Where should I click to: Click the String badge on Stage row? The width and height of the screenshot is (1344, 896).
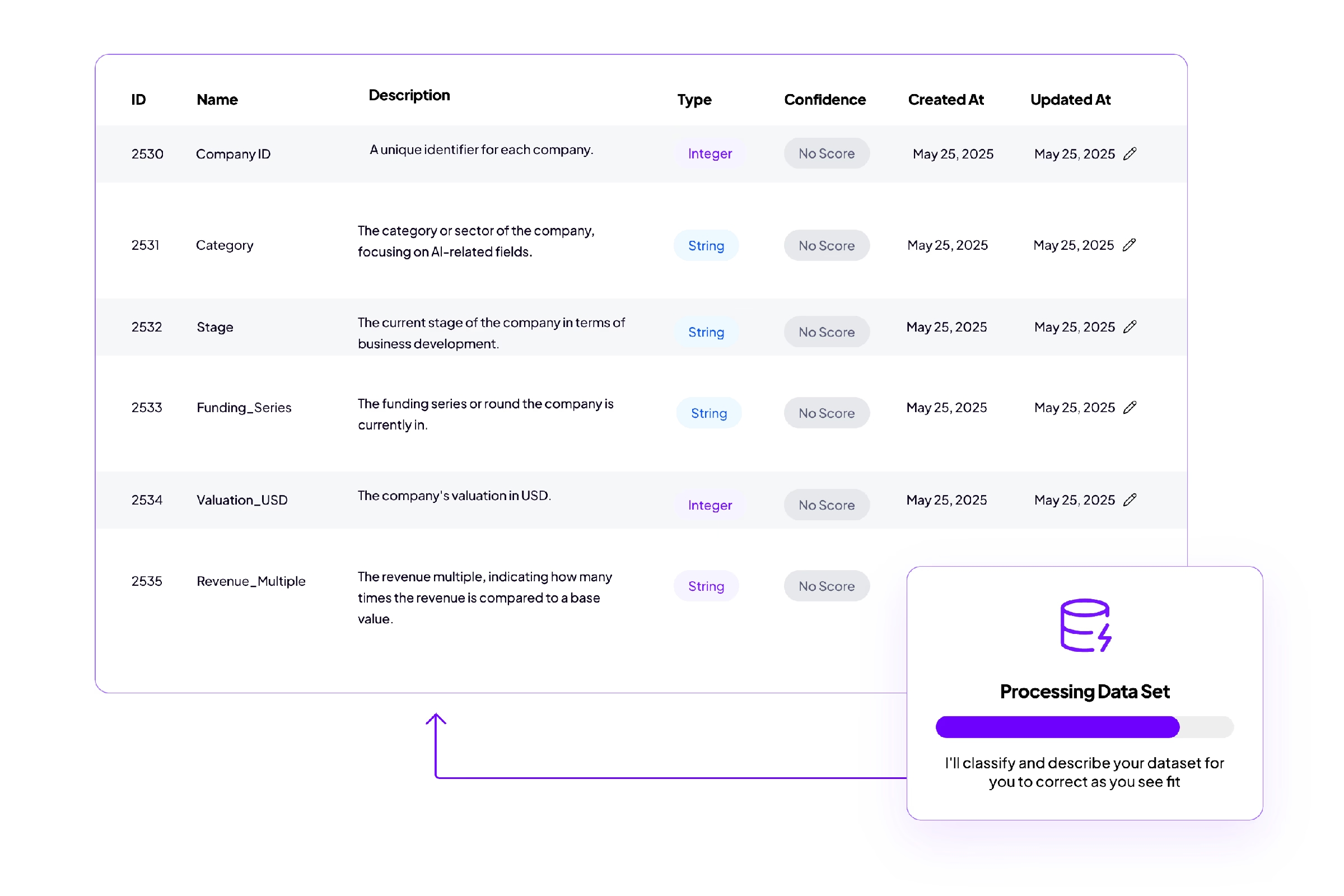pos(706,332)
